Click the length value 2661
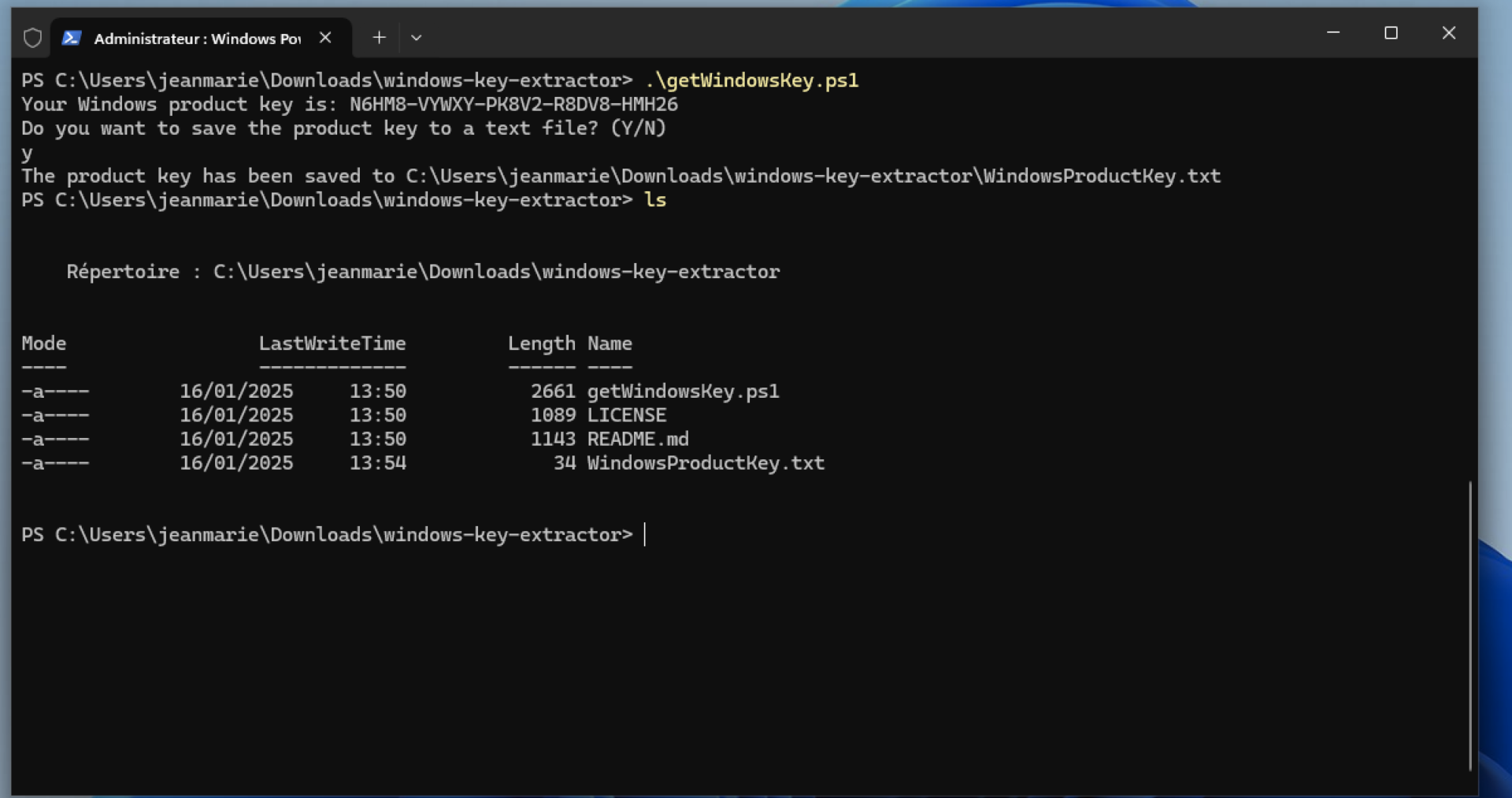 pos(553,392)
